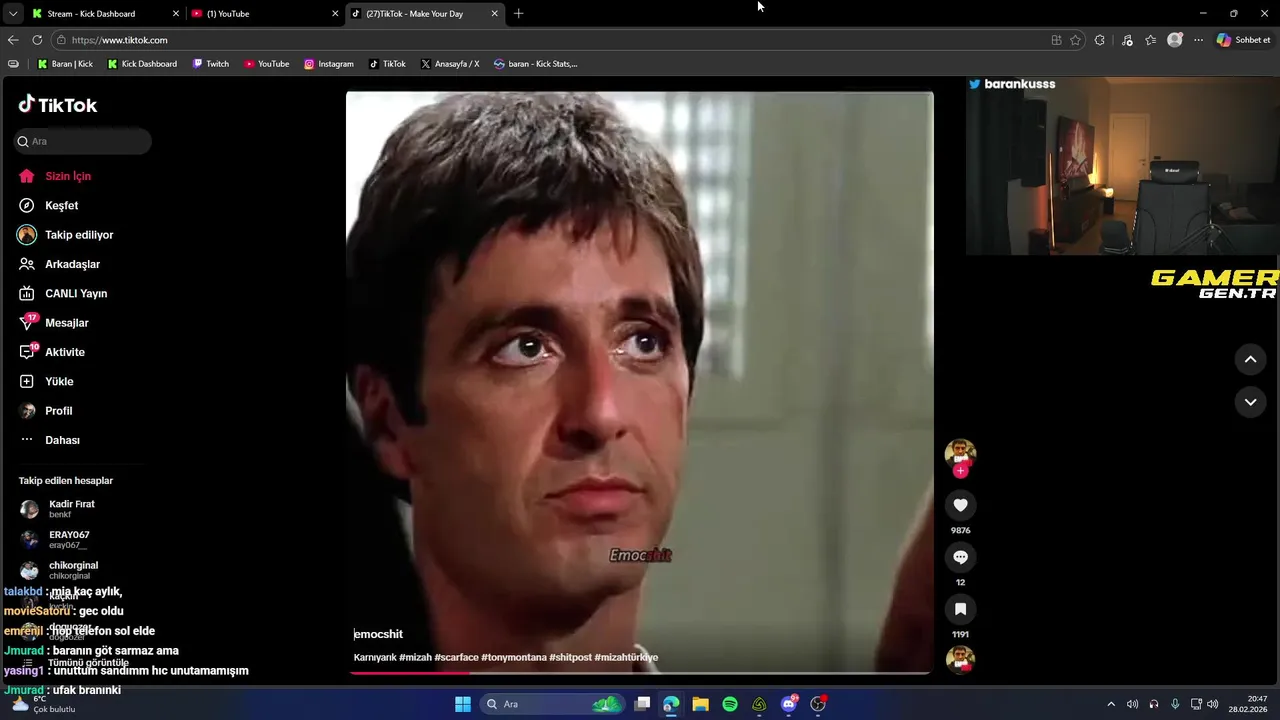This screenshot has height=720, width=1280.
Task: Click the #tonymontana hashtag
Action: click(514, 657)
